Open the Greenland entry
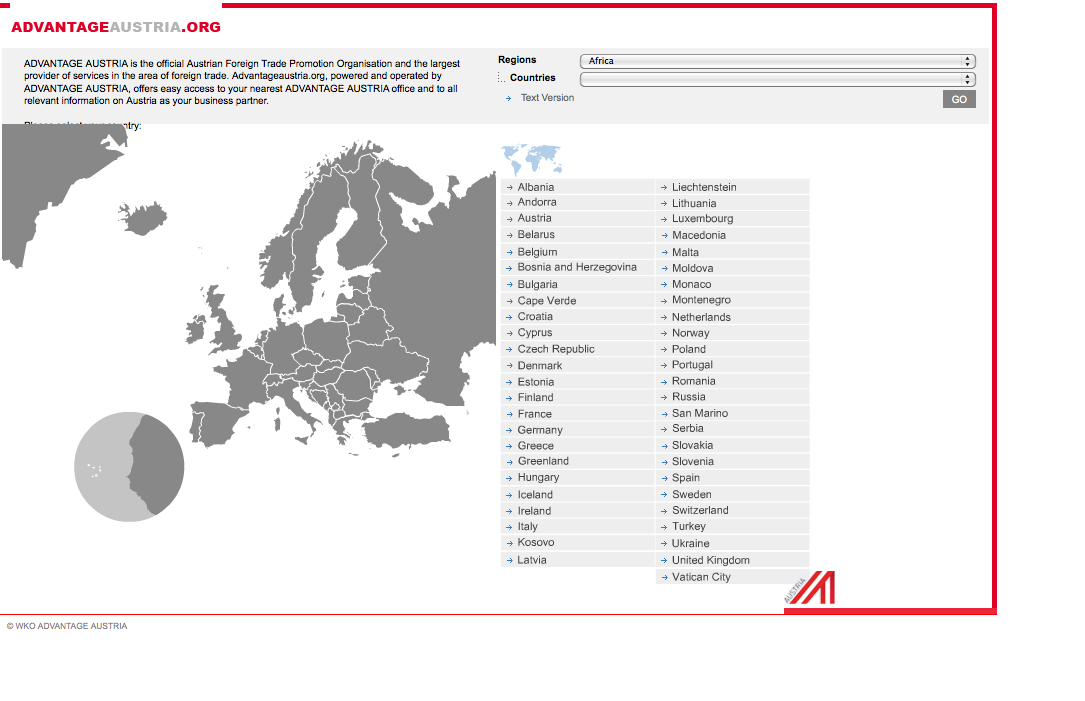The image size is (1085, 701). [543, 461]
